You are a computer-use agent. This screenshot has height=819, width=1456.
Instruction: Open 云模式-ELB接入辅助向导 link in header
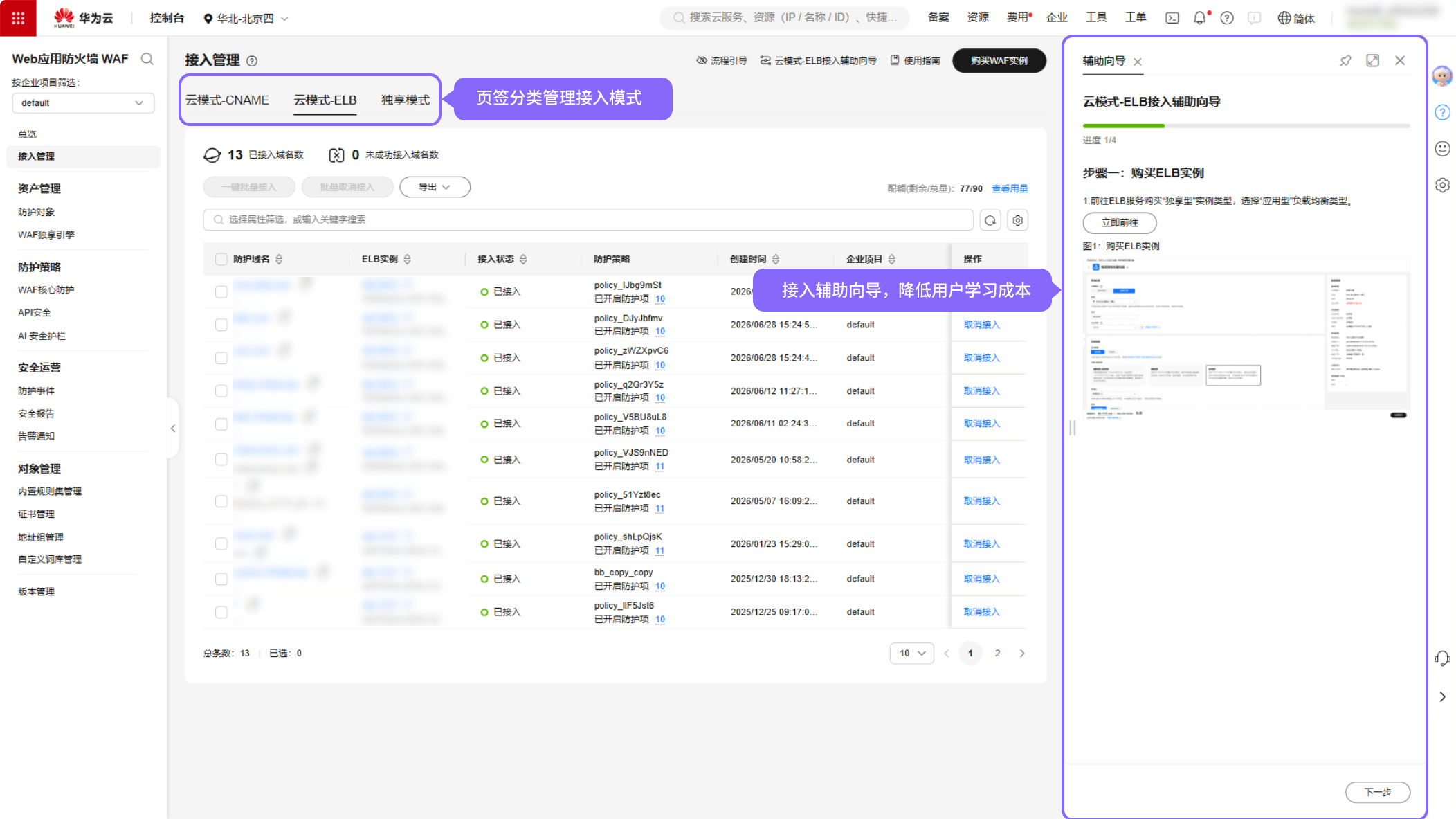click(x=819, y=61)
